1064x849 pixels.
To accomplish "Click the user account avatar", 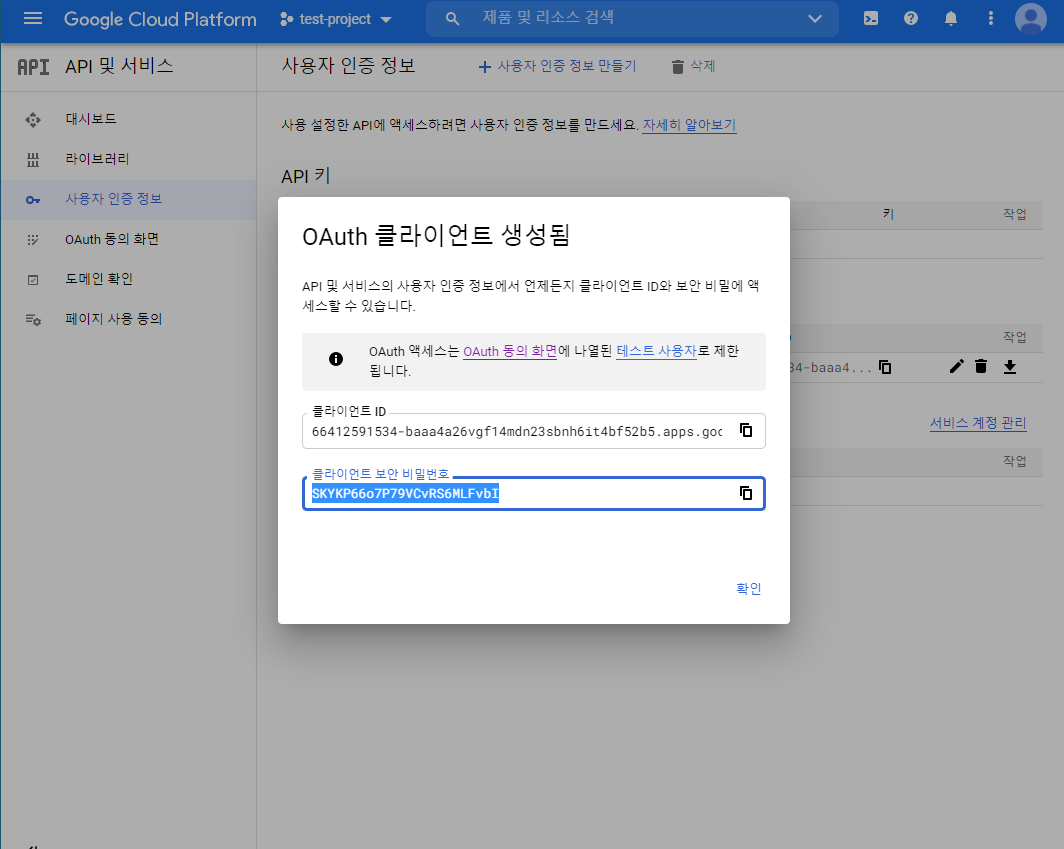I will point(1031,18).
